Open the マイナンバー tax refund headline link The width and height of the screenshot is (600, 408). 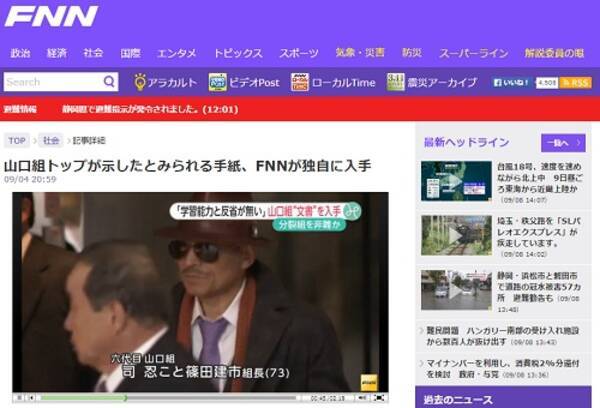tap(503, 369)
